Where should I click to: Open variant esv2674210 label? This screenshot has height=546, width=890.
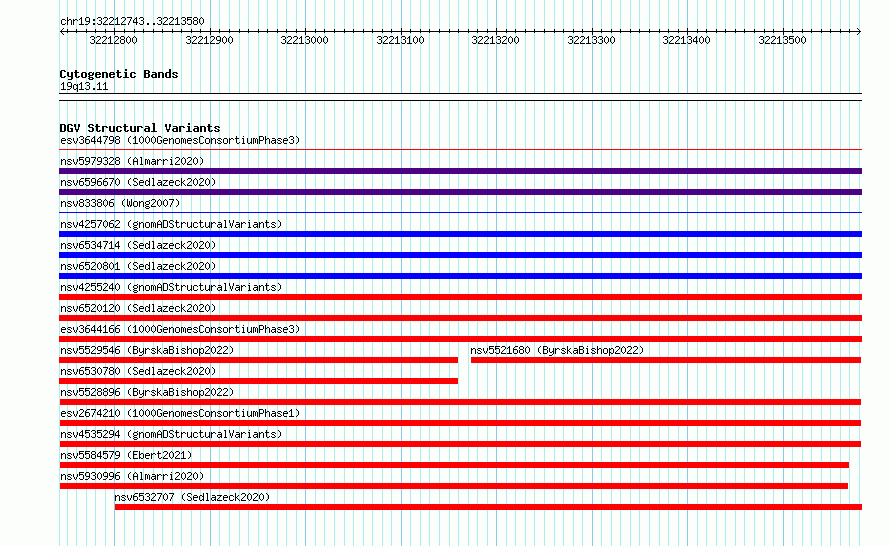pos(180,413)
